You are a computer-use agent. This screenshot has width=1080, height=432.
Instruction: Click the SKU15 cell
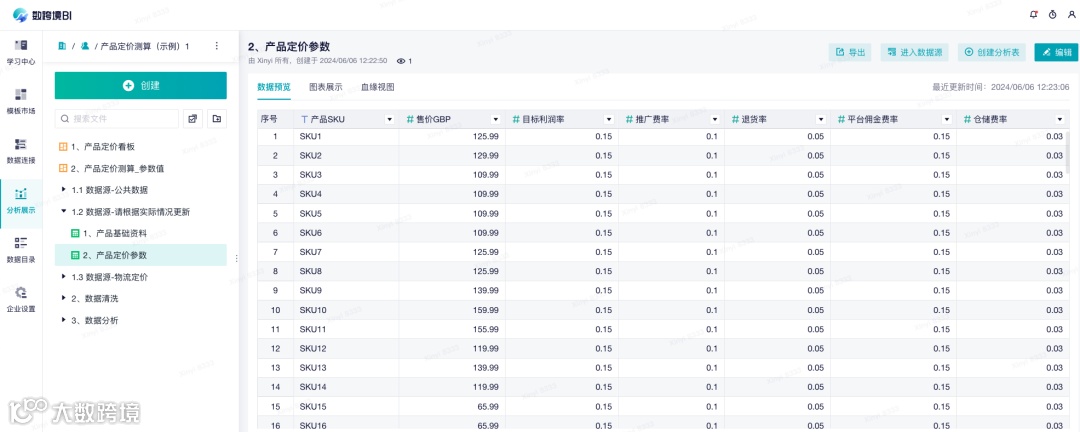(x=346, y=407)
